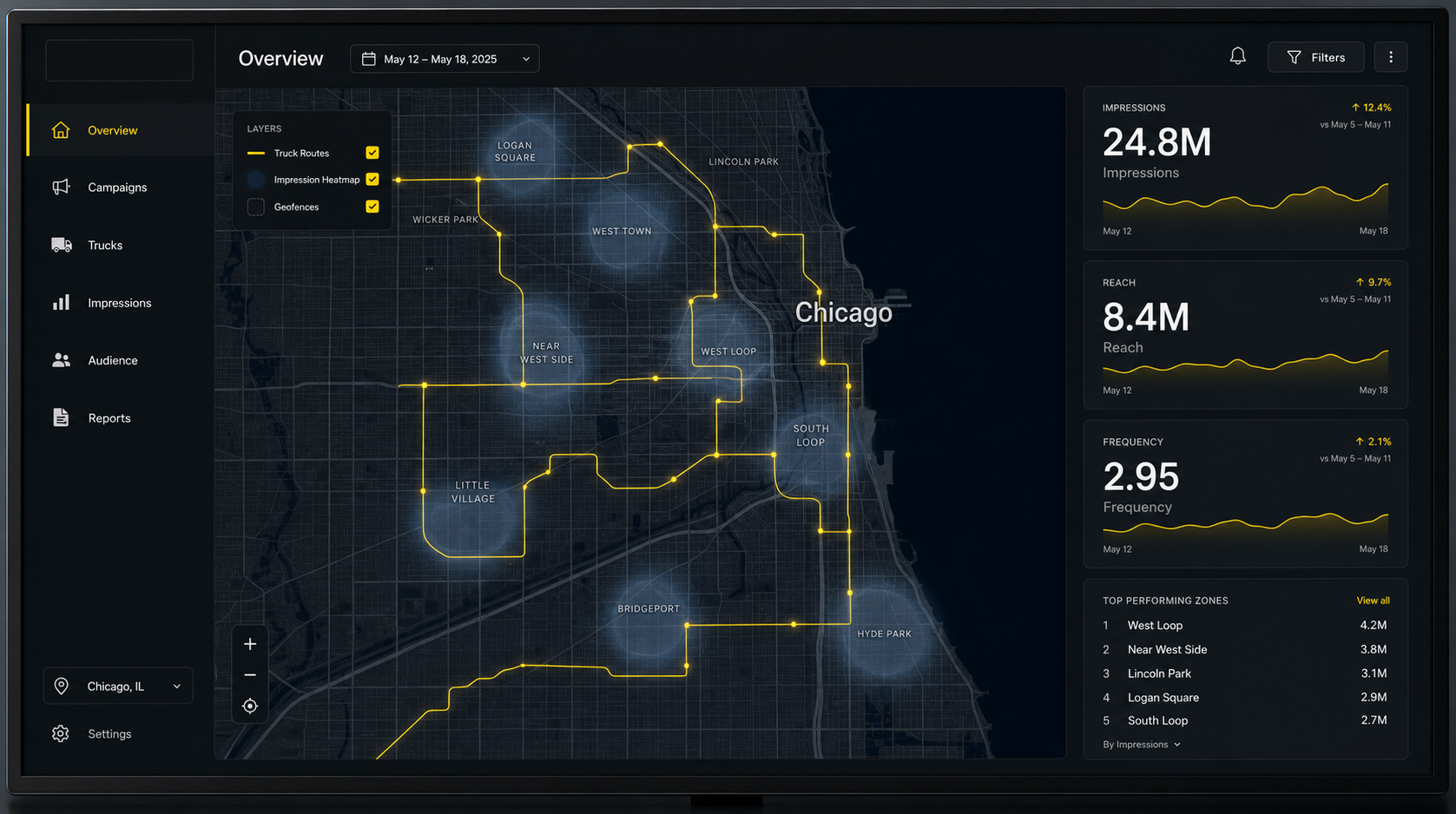
Task: Select Logan Square zone row
Action: point(1245,697)
